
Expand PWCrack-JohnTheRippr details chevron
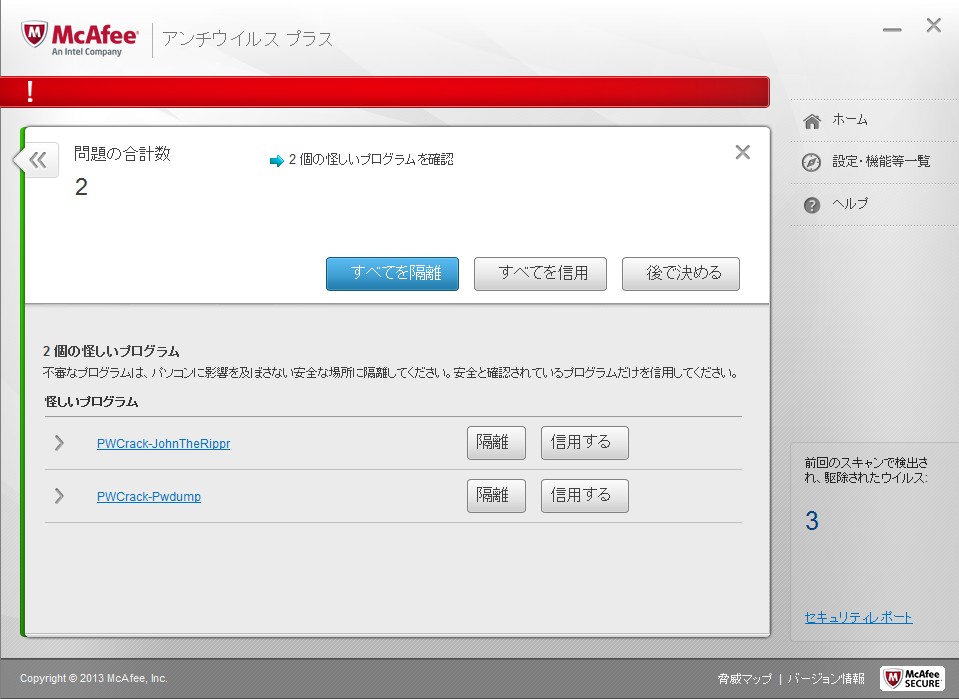[x=59, y=443]
